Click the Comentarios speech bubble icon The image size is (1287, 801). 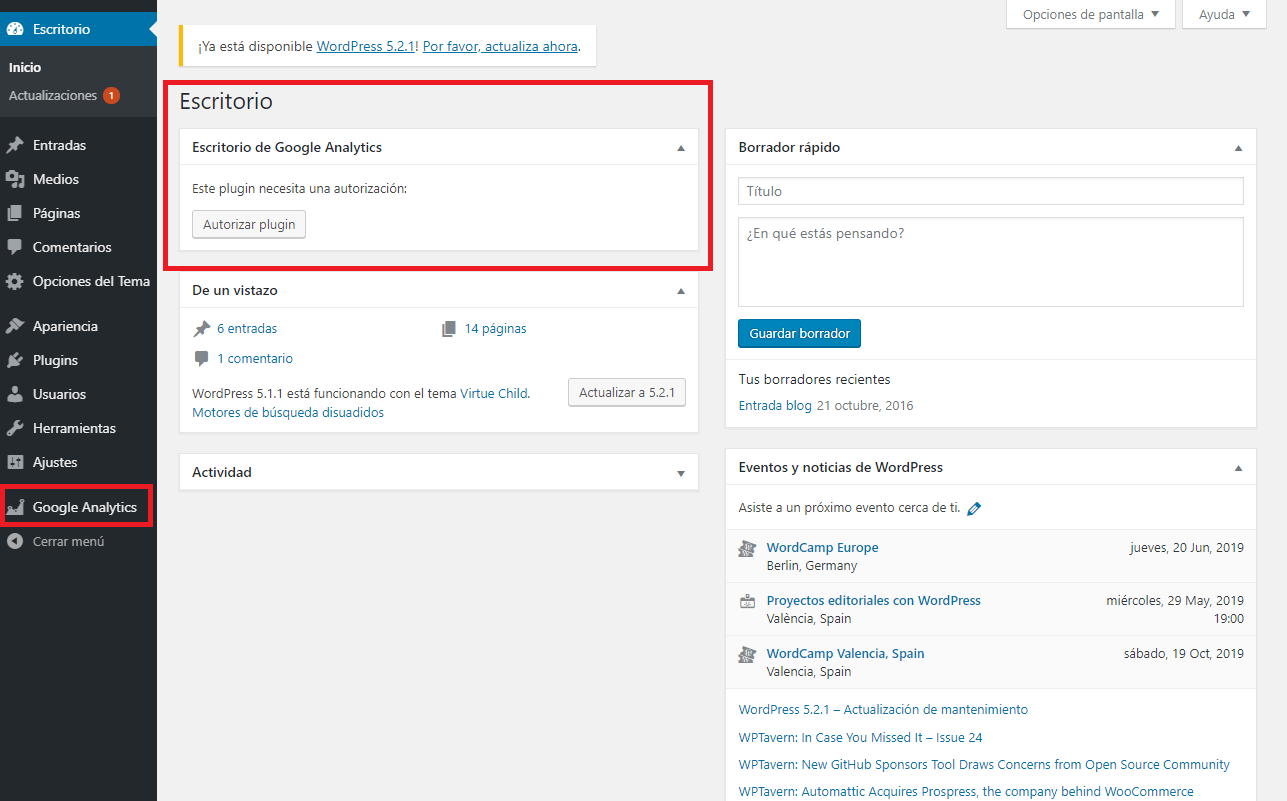coord(15,247)
